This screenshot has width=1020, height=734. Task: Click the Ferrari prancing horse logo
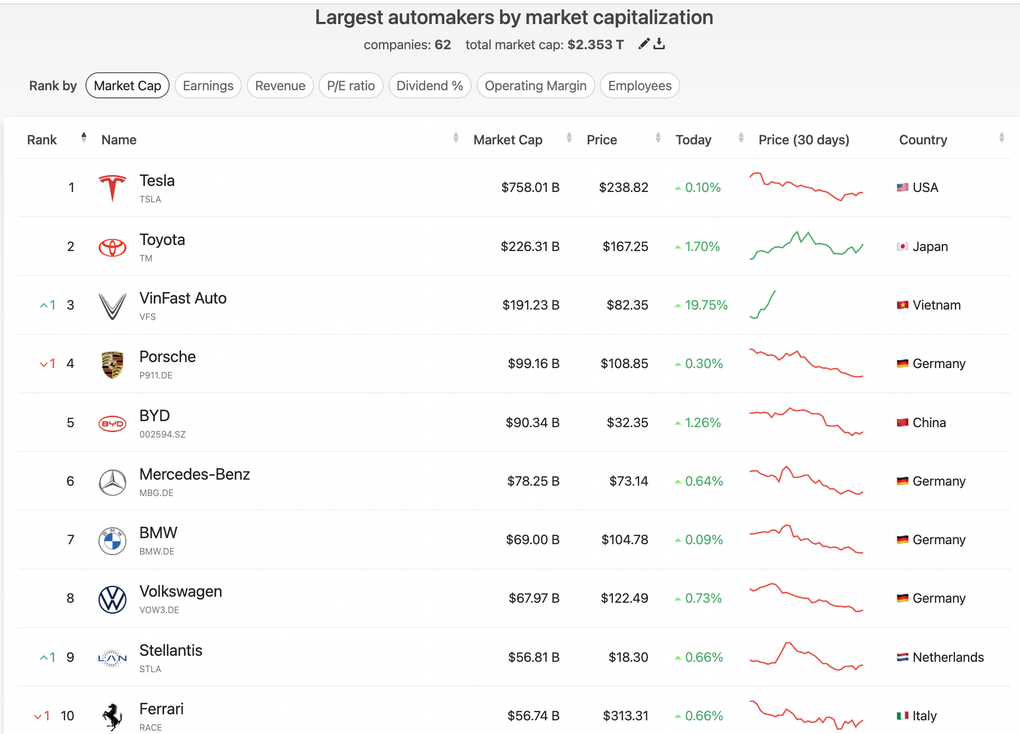(x=112, y=717)
